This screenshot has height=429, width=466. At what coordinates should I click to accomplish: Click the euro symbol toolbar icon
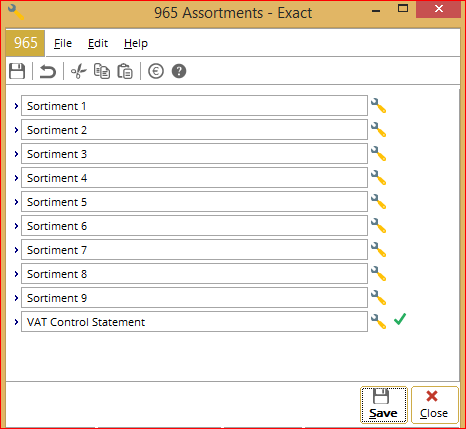coord(156,71)
